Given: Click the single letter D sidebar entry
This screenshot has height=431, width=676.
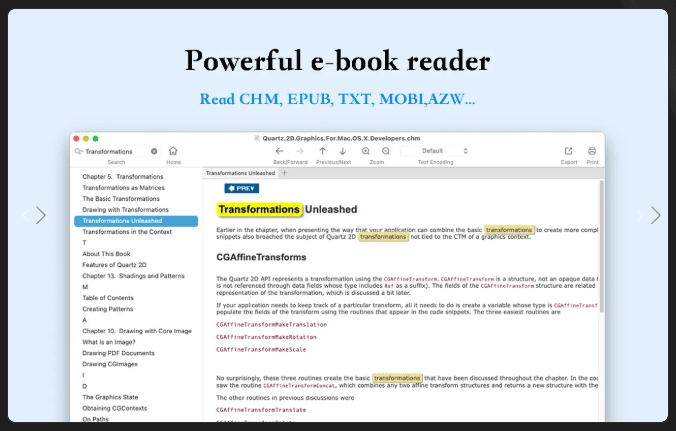Looking at the screenshot, I should click(x=84, y=386).
